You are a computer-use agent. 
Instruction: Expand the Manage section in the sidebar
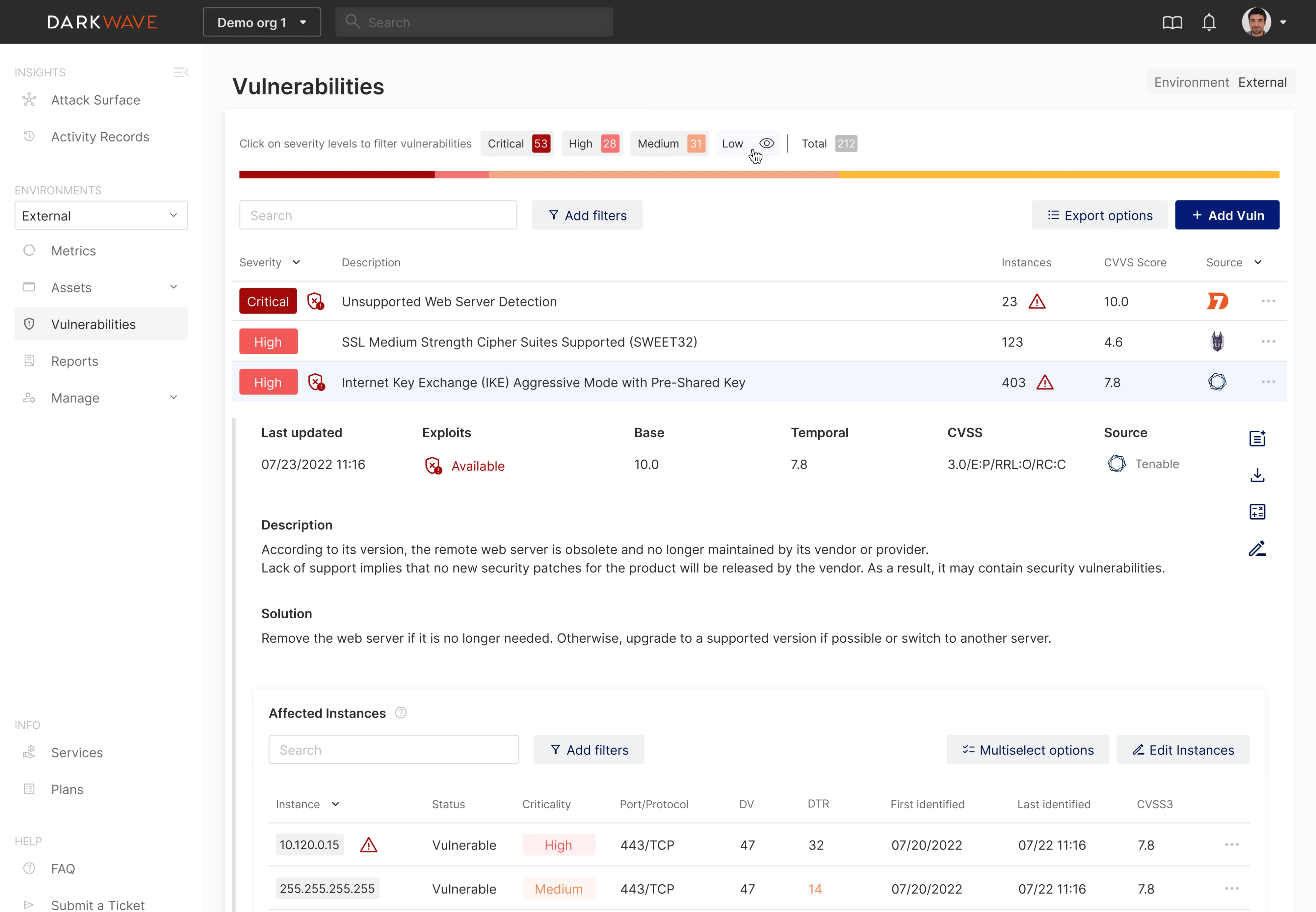click(75, 398)
